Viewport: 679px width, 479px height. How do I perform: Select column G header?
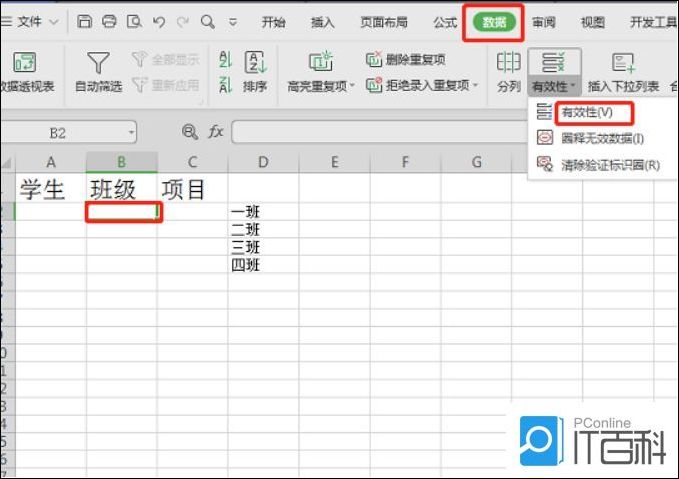tap(476, 162)
